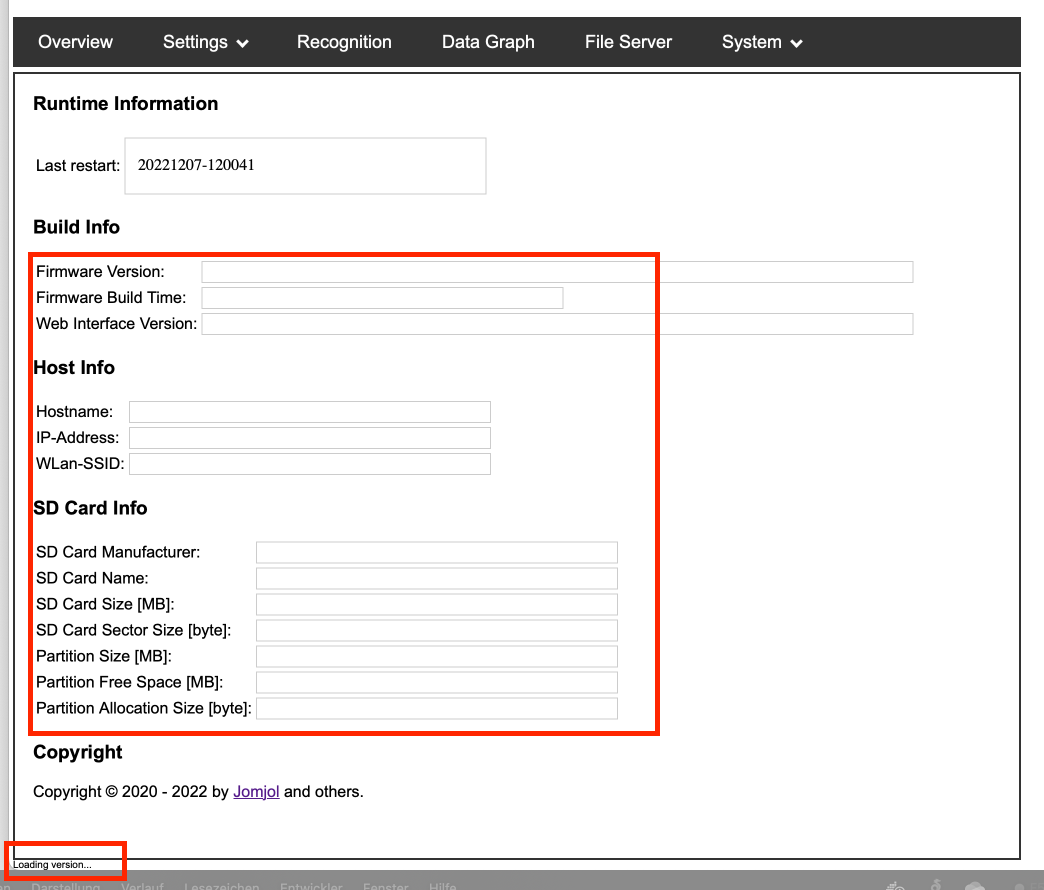Click the "Loading version..." status text
Image resolution: width=1044 pixels, height=890 pixels.
click(52, 865)
